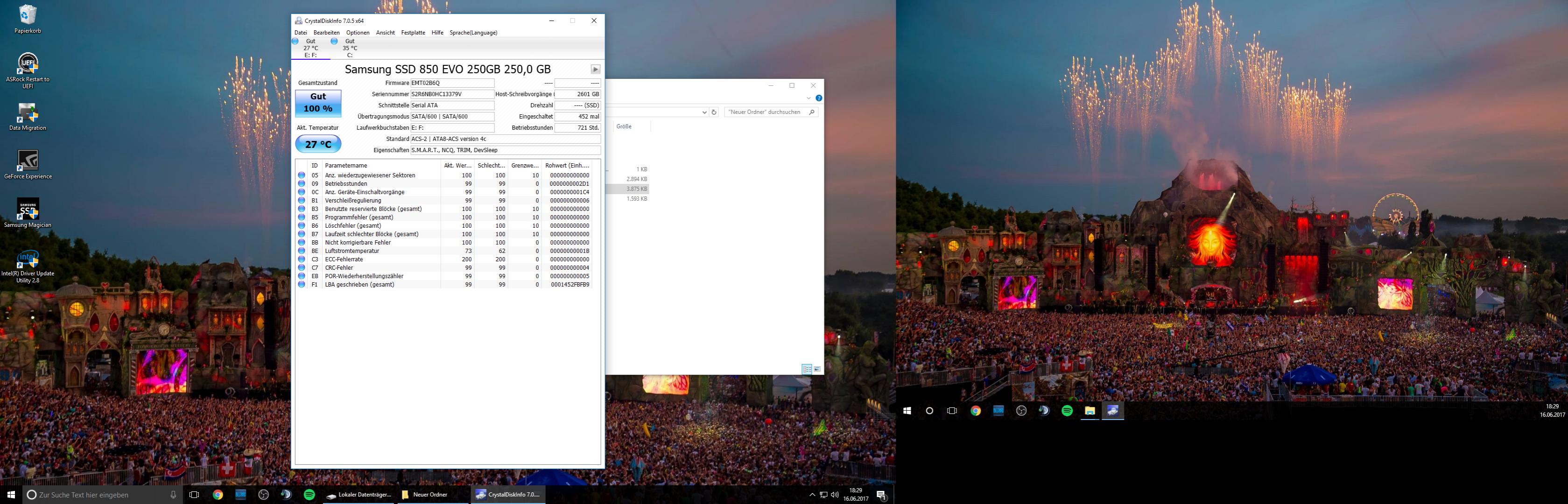The image size is (1568, 504).
Task: Show hidden system tray icons
Action: [x=812, y=495]
